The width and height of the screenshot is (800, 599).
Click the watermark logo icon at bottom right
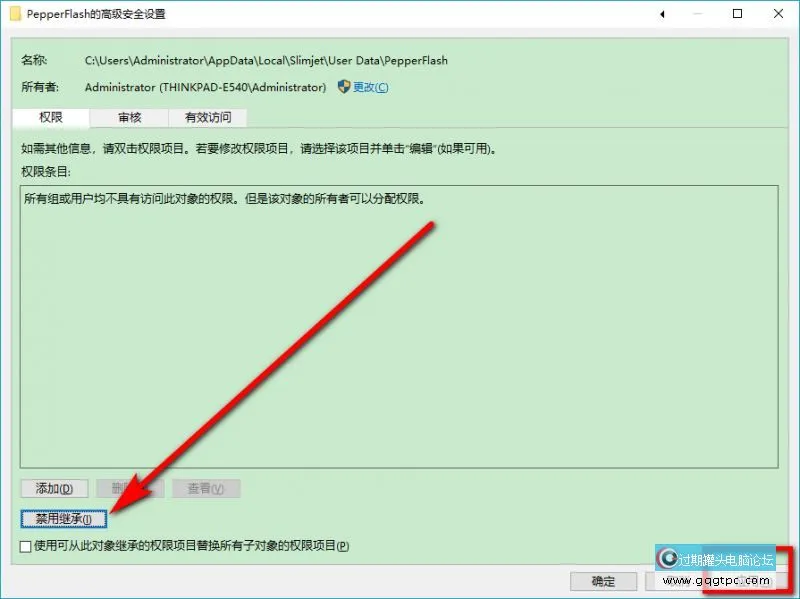(x=667, y=560)
